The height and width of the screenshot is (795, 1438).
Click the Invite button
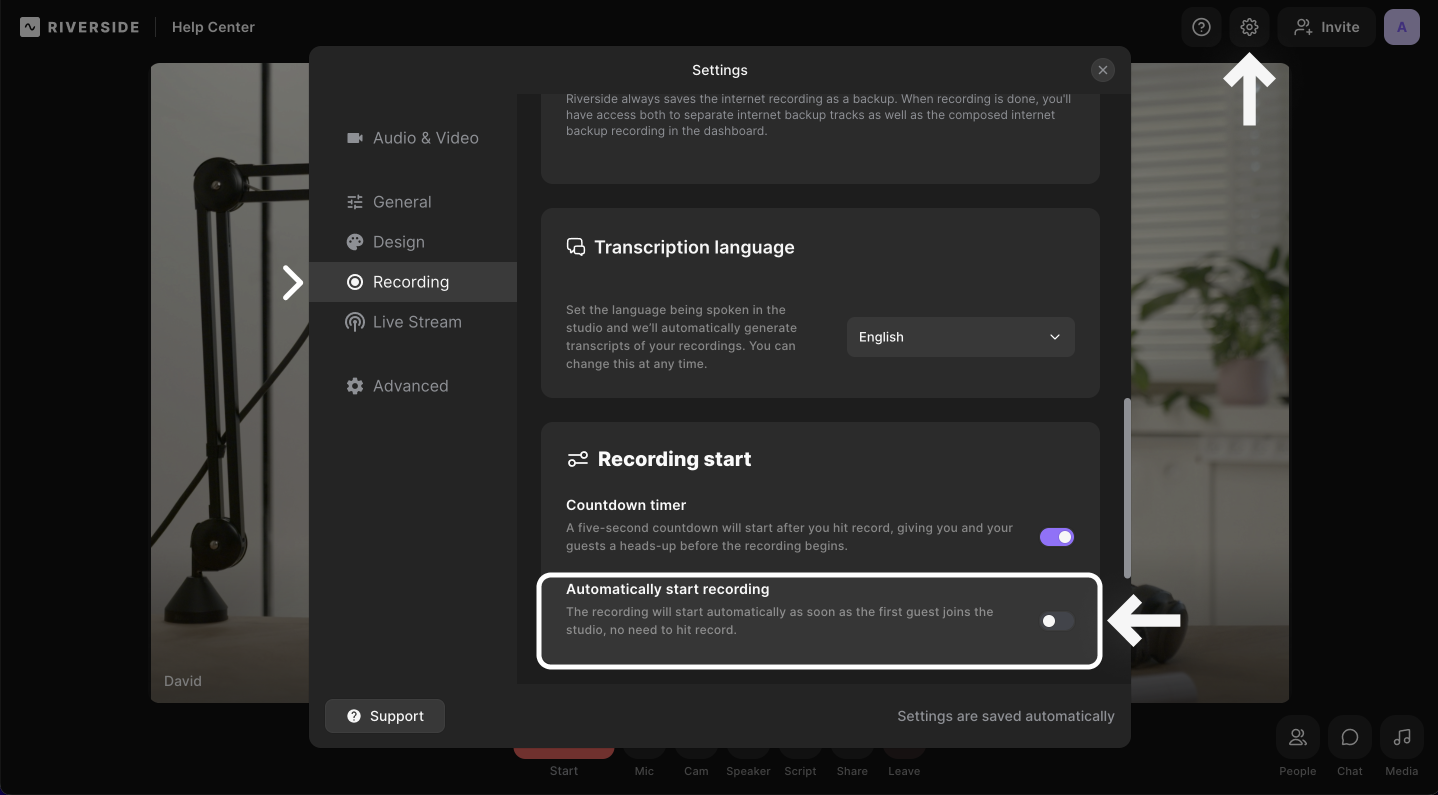(1326, 28)
